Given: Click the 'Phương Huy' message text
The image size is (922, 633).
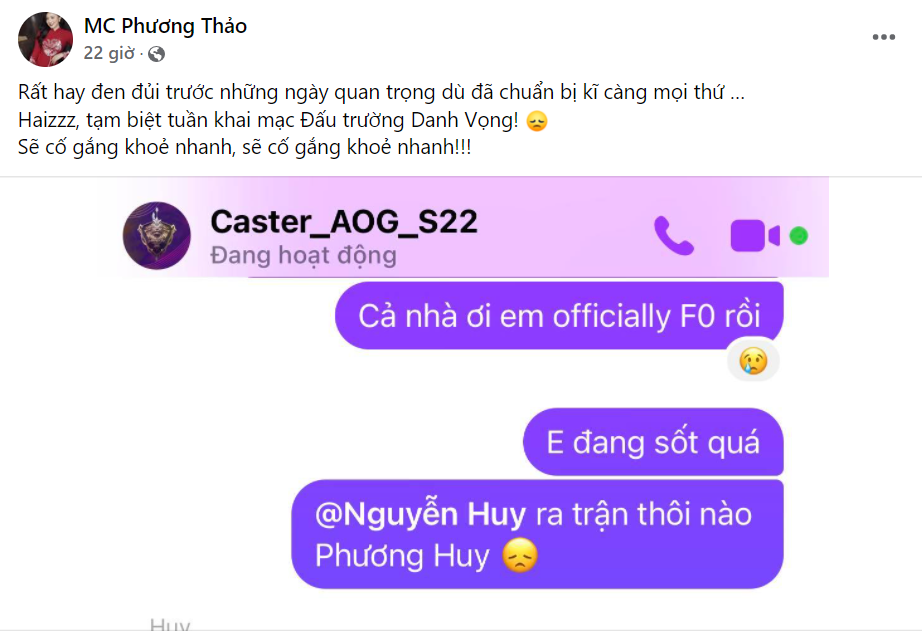Looking at the screenshot, I should pyautogui.click(x=402, y=556).
